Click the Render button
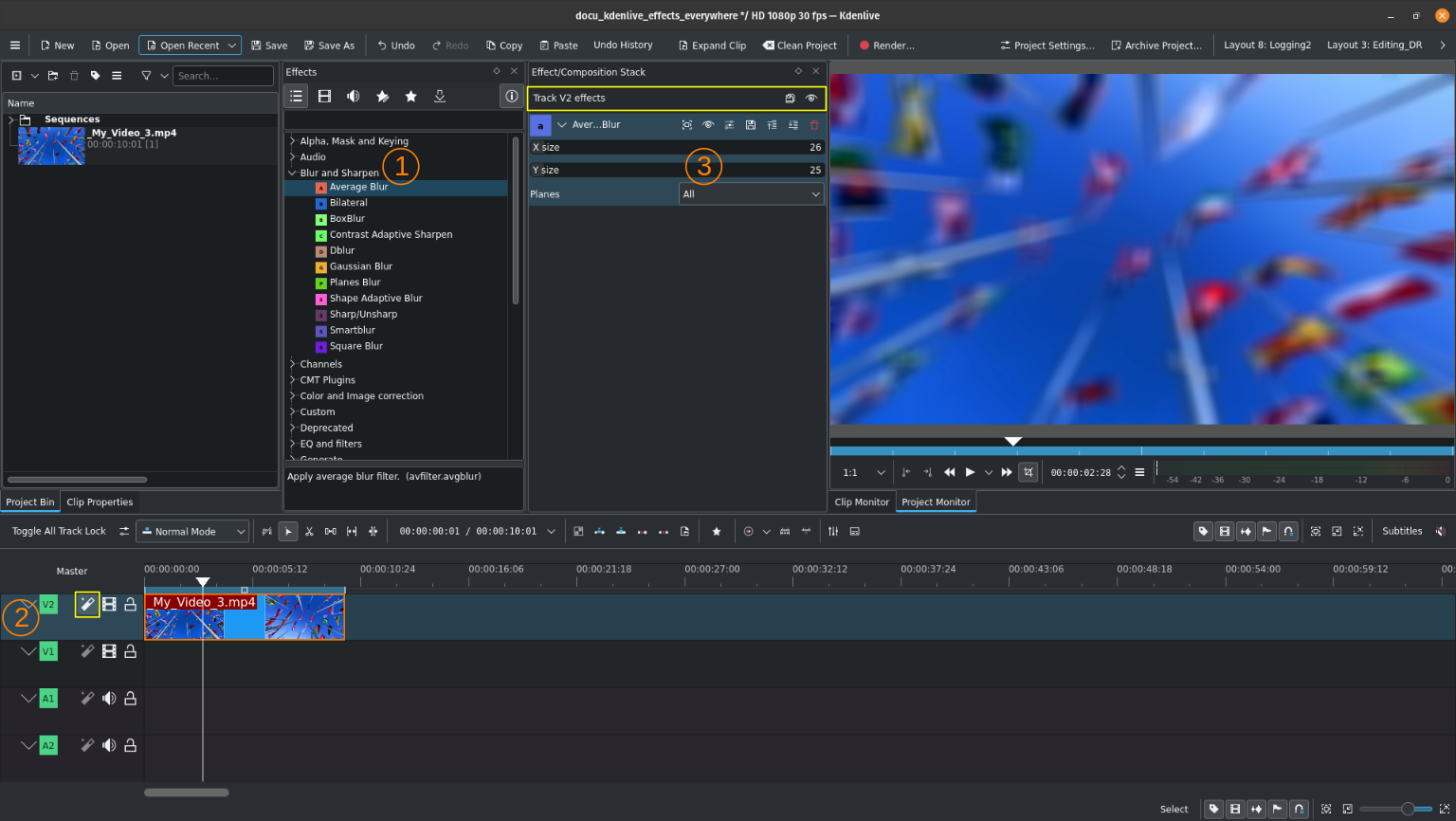1456x821 pixels. (886, 46)
